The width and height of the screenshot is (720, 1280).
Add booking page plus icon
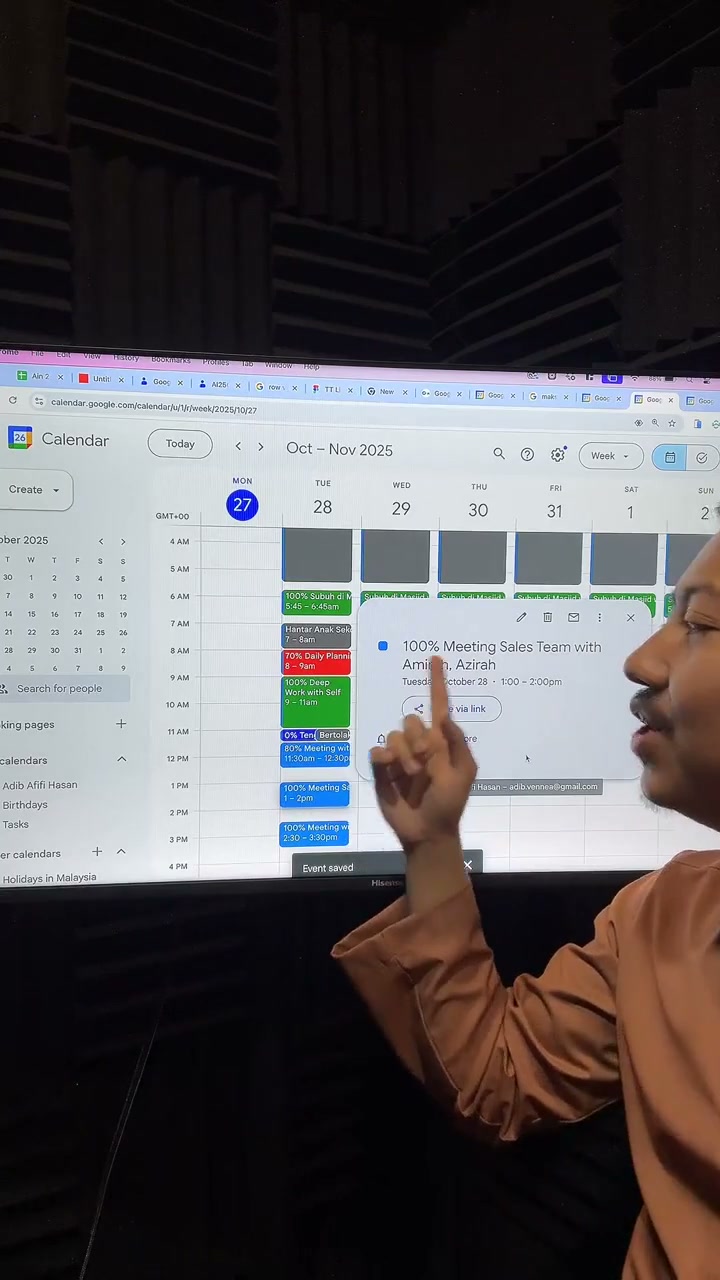(x=121, y=723)
